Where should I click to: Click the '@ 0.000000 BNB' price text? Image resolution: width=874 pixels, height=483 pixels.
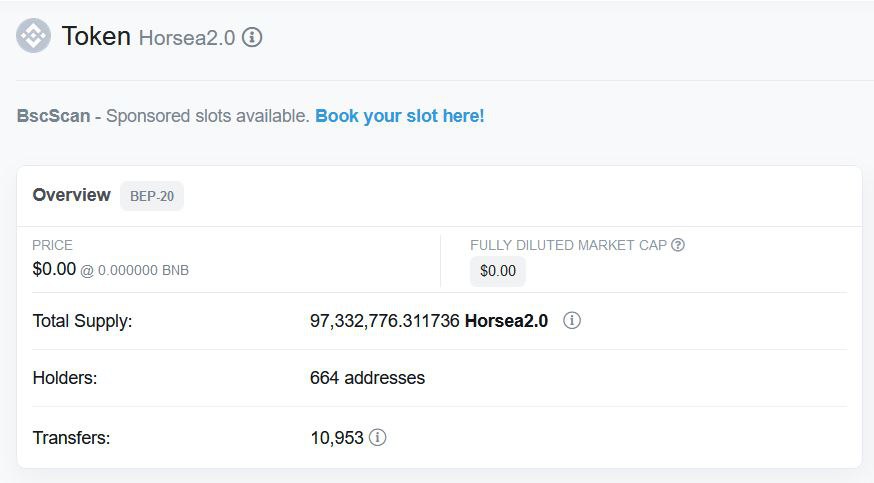134,270
